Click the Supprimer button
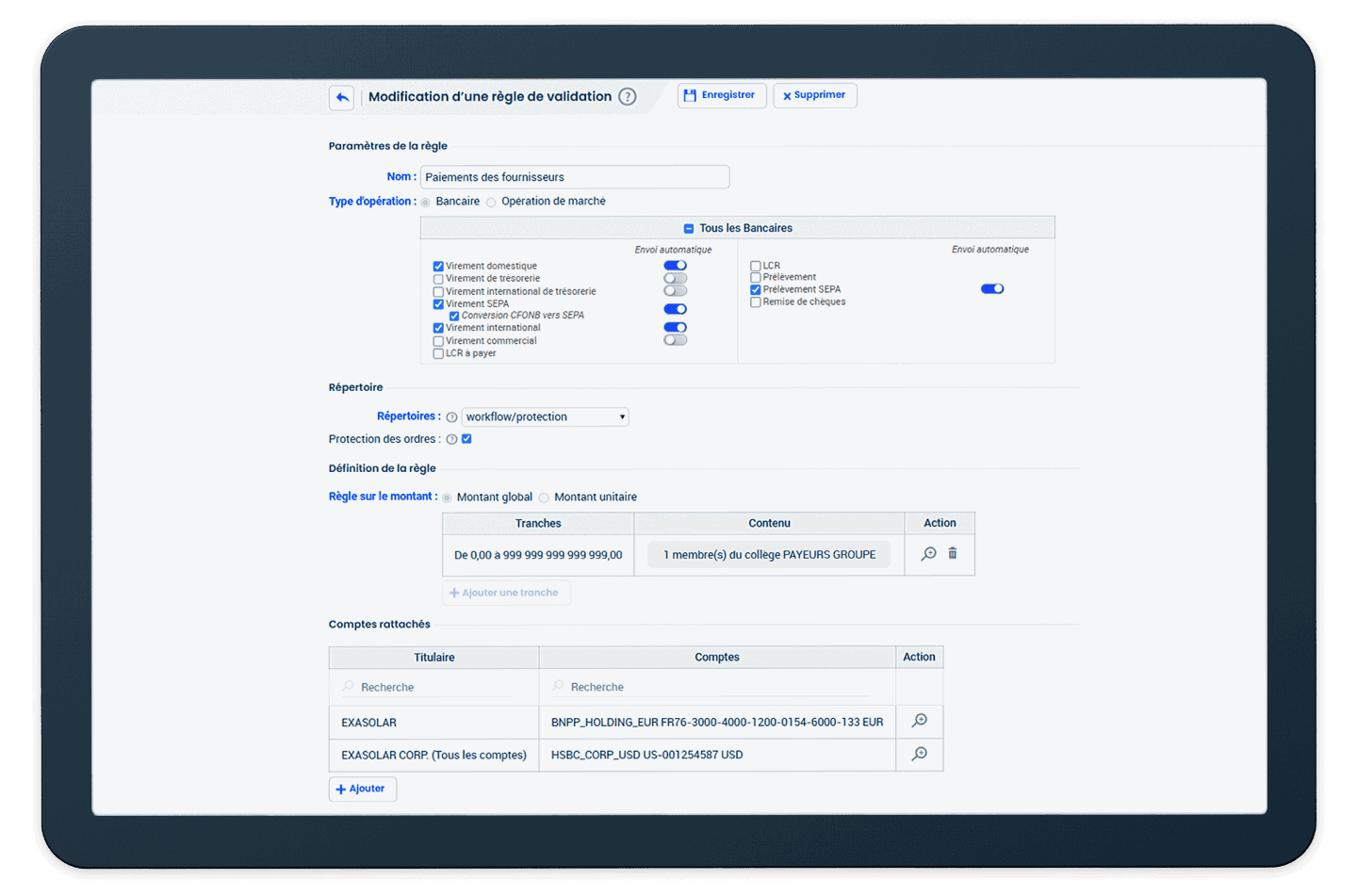 tap(814, 95)
